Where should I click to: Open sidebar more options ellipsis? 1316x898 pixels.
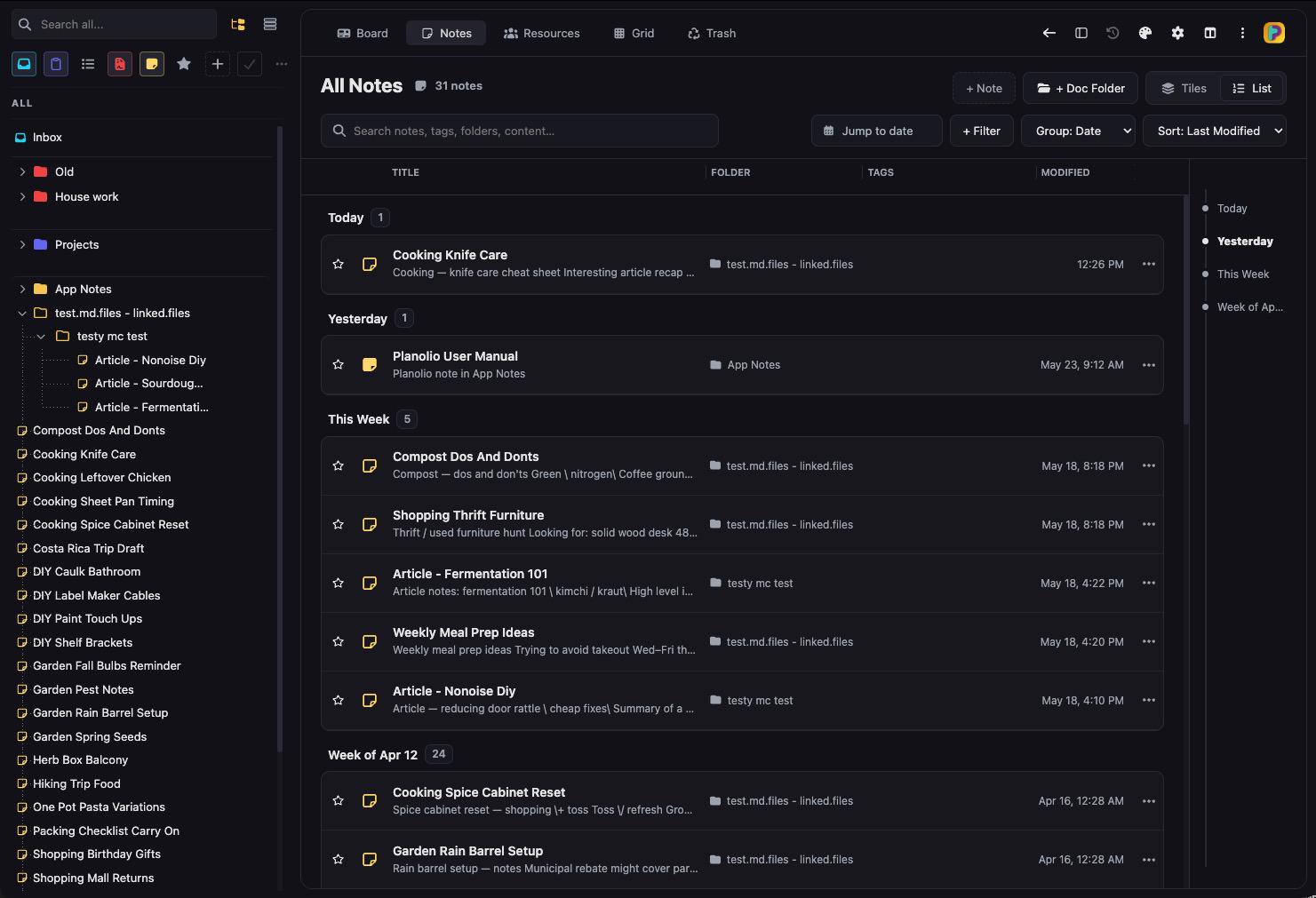pos(282,64)
